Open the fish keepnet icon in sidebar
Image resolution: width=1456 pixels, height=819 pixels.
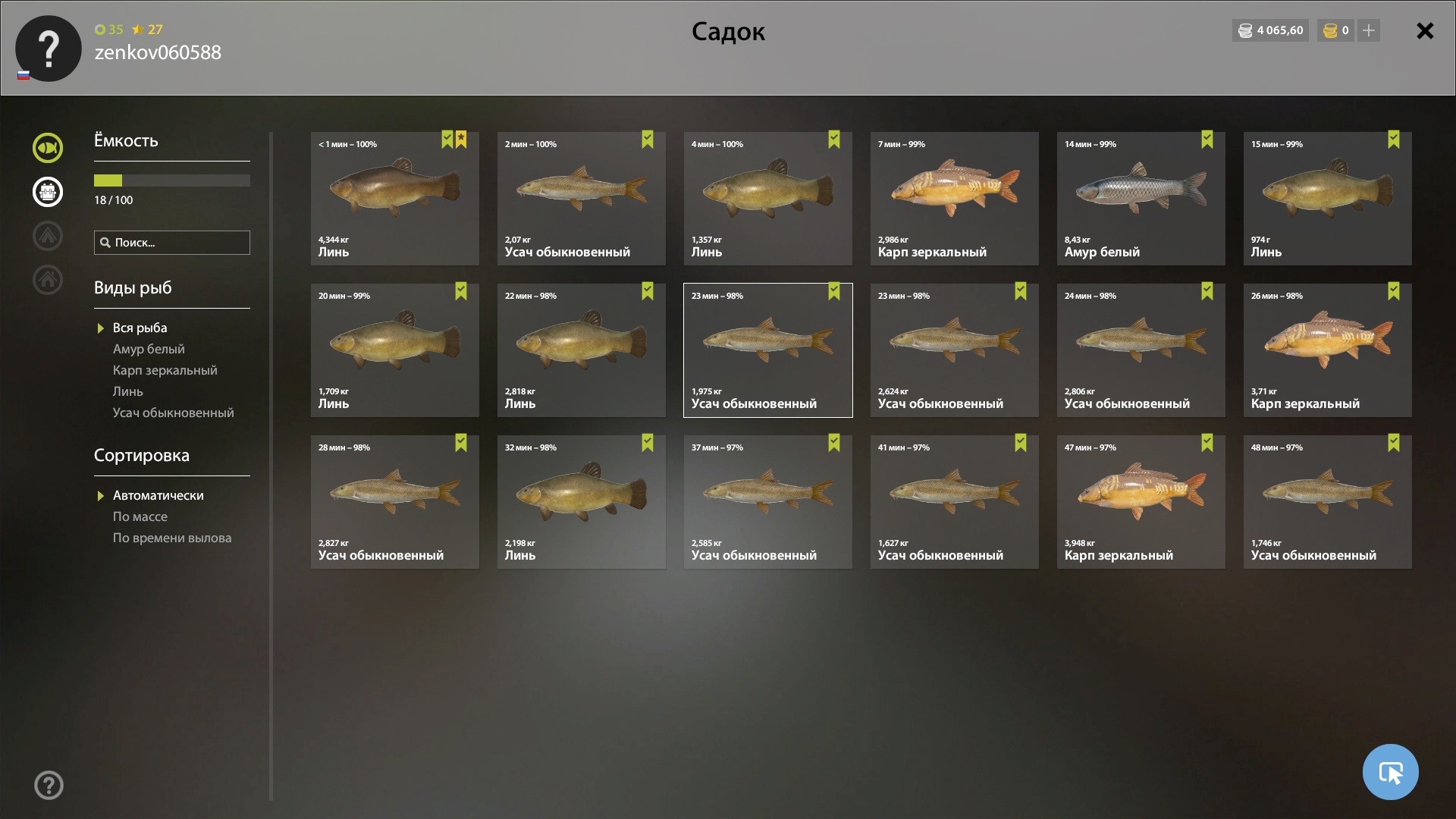click(47, 148)
